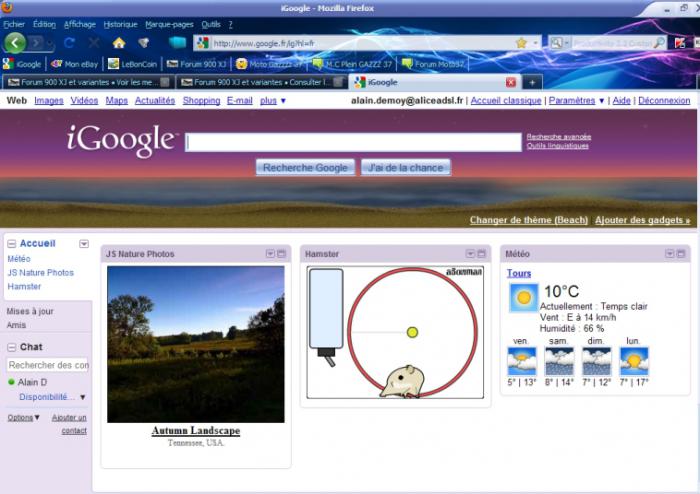The image size is (700, 494).
Task: Select Météo in the Accueil sidebar
Action: [x=19, y=259]
